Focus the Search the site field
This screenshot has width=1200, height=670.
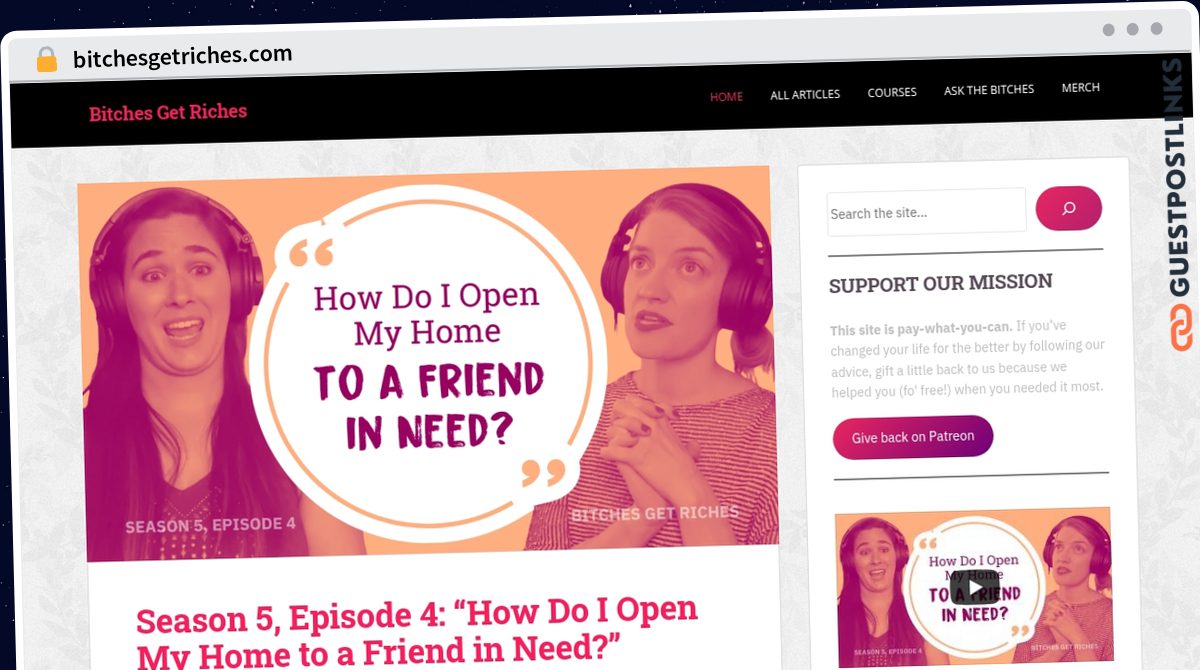pyautogui.click(x=926, y=212)
